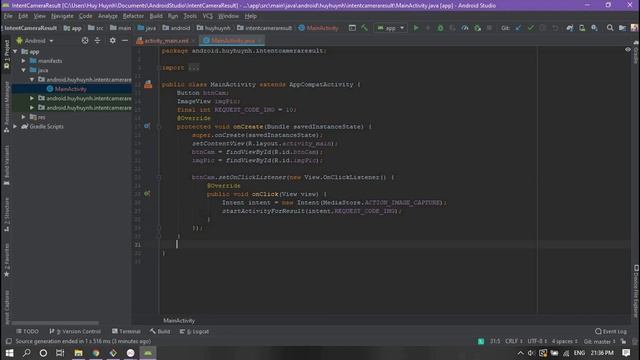640x360 pixels.
Task: Open the TODO tool window button
Action: (x=27, y=331)
